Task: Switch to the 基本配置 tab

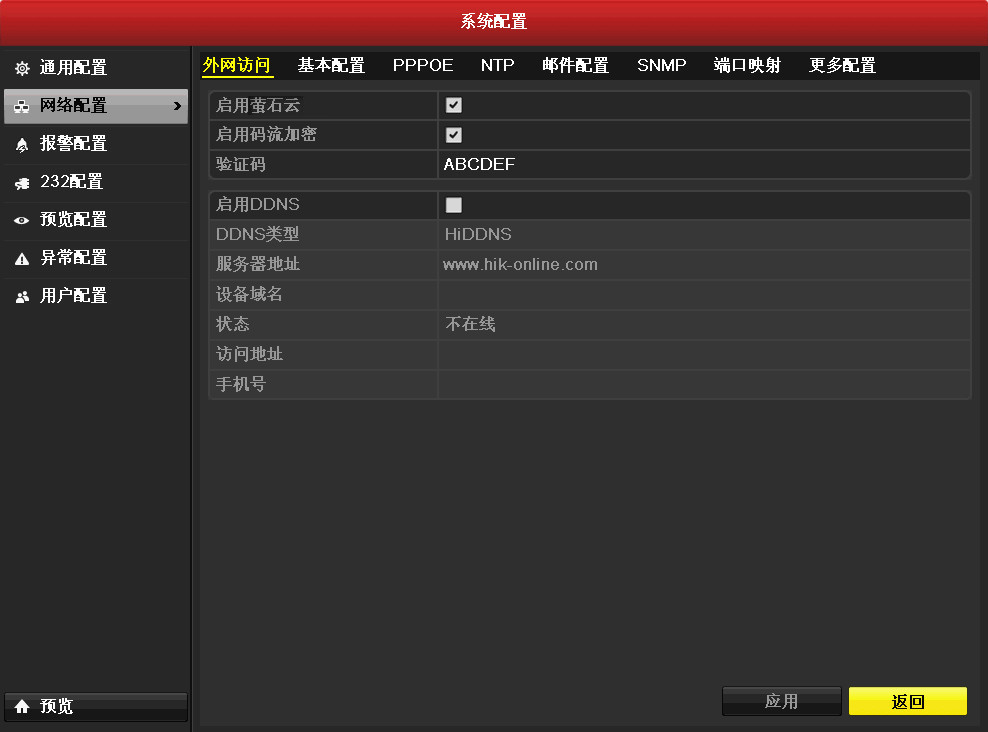Action: [331, 66]
